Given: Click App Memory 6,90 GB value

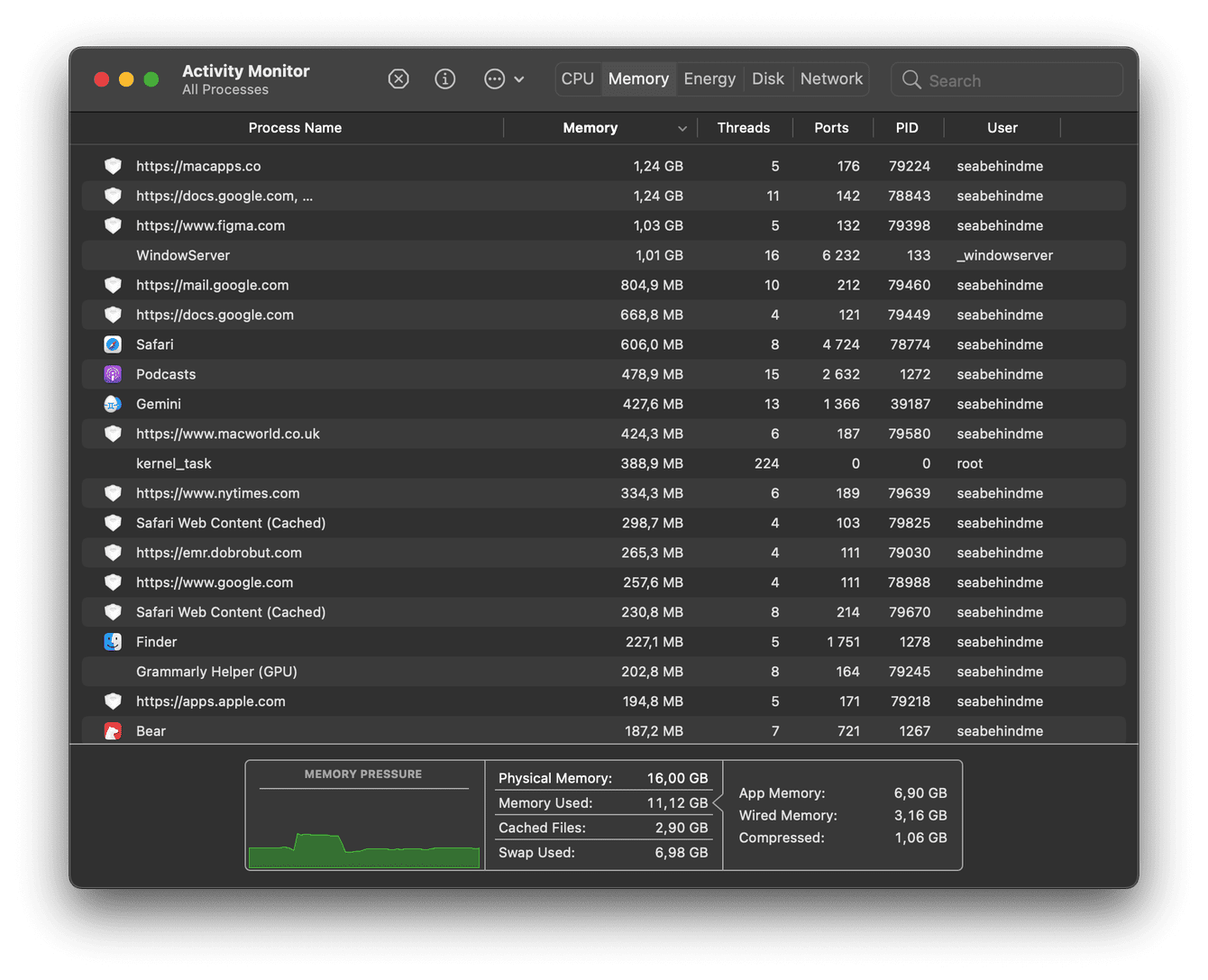Looking at the screenshot, I should coord(920,792).
